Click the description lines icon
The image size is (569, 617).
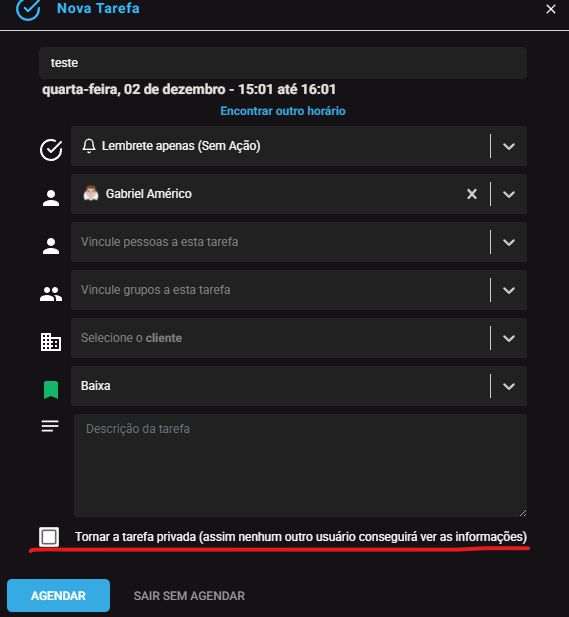[x=50, y=426]
